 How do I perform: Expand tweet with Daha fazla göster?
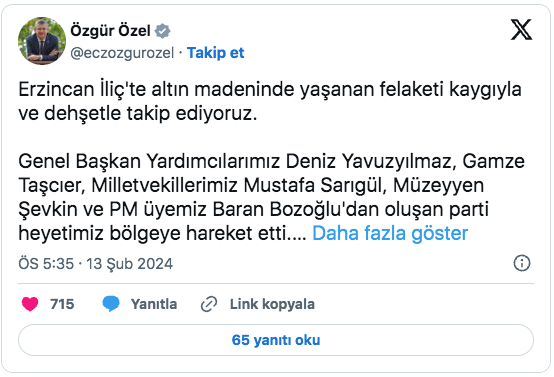click(x=390, y=233)
